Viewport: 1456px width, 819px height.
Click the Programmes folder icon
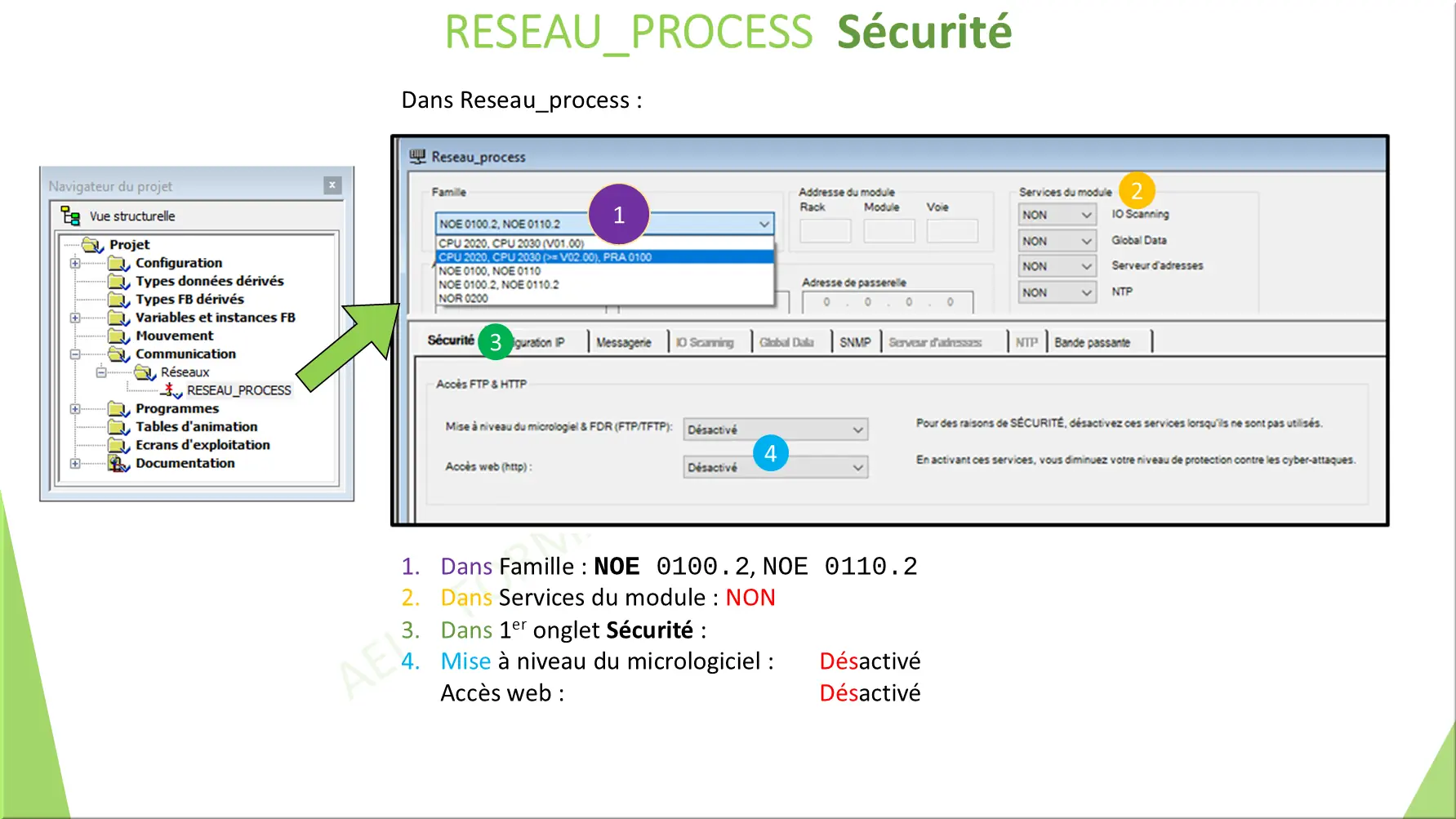pos(118,408)
